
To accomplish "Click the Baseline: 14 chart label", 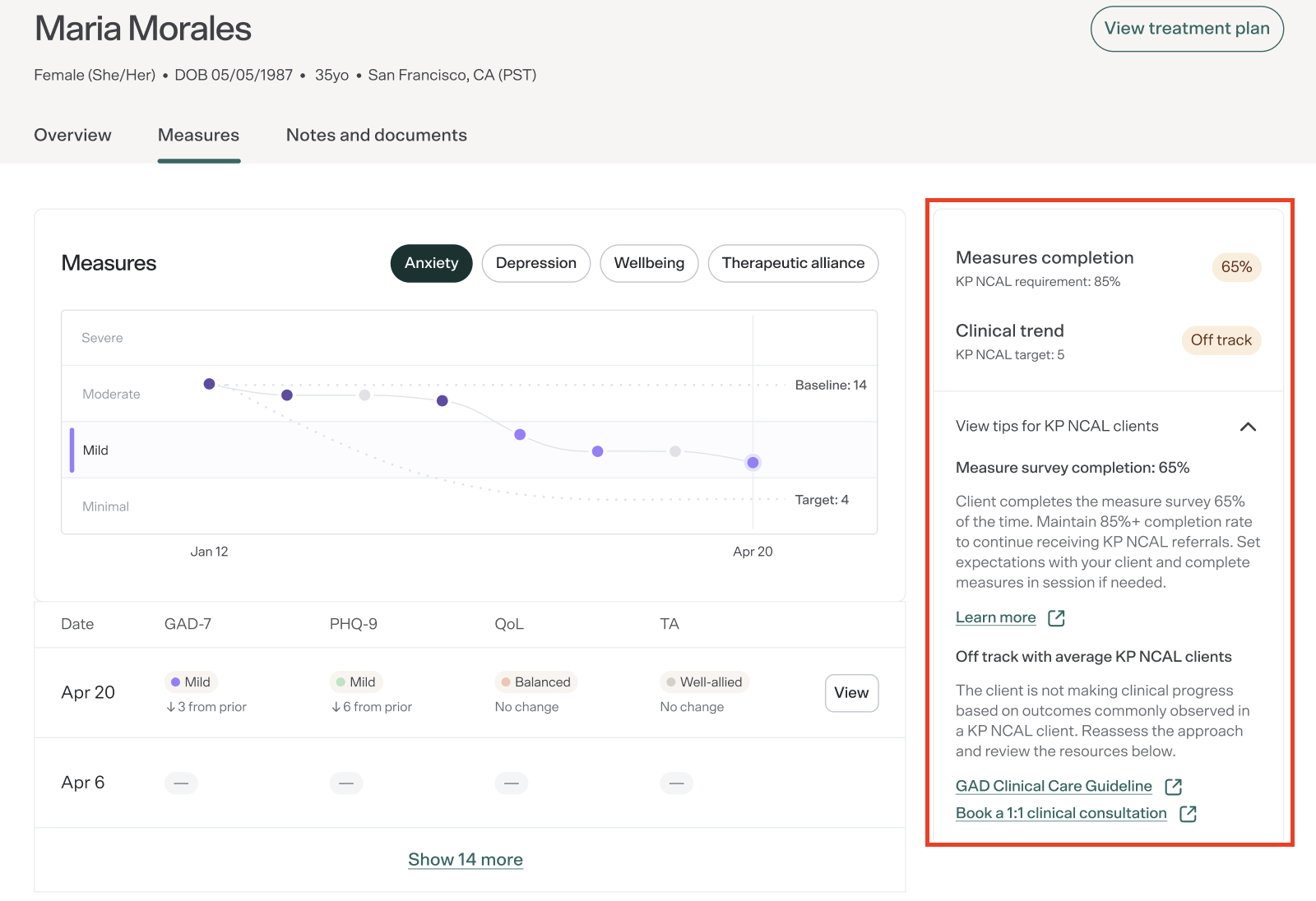I will [831, 385].
